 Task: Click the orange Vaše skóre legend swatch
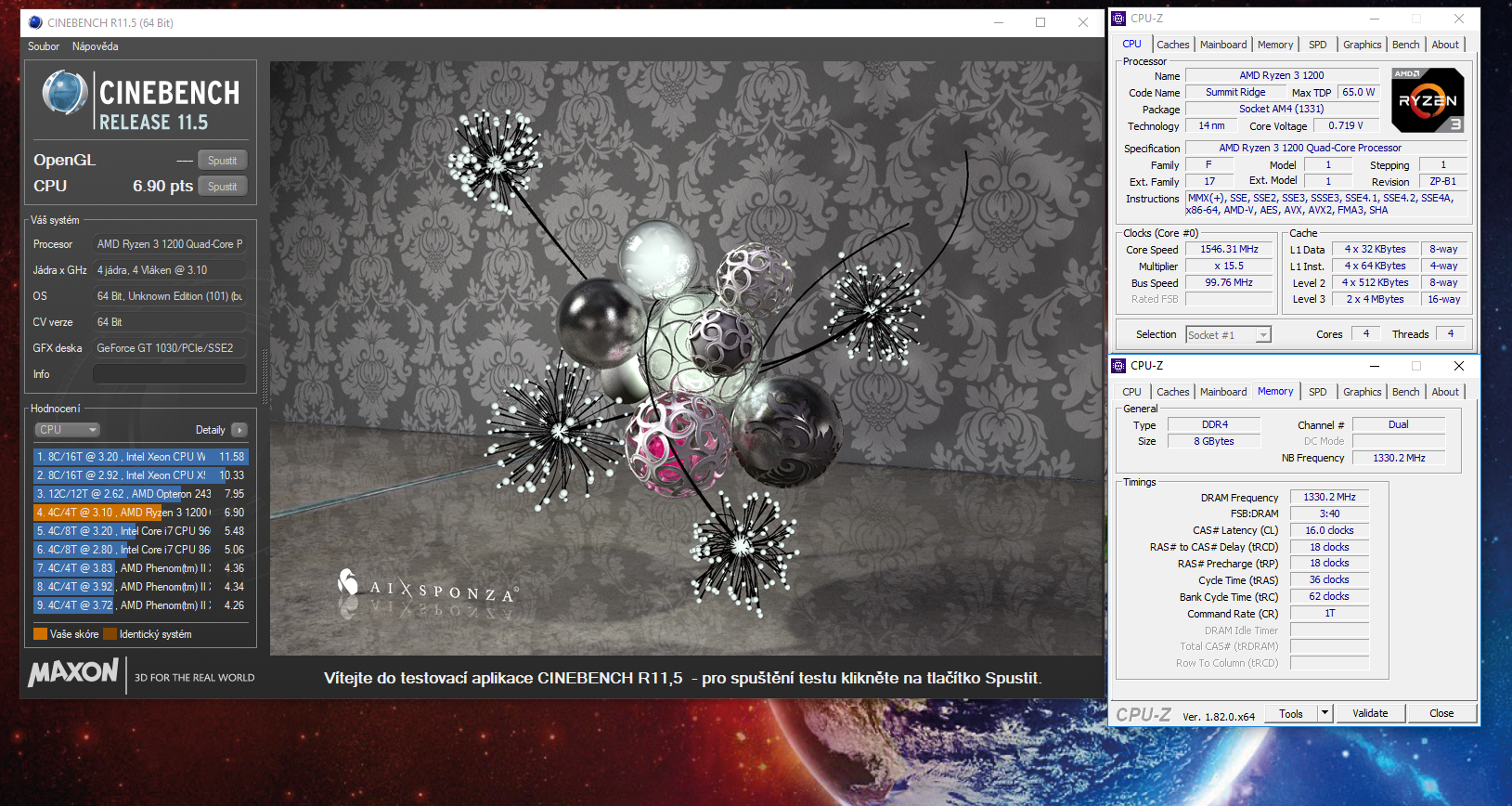pyautogui.click(x=40, y=634)
